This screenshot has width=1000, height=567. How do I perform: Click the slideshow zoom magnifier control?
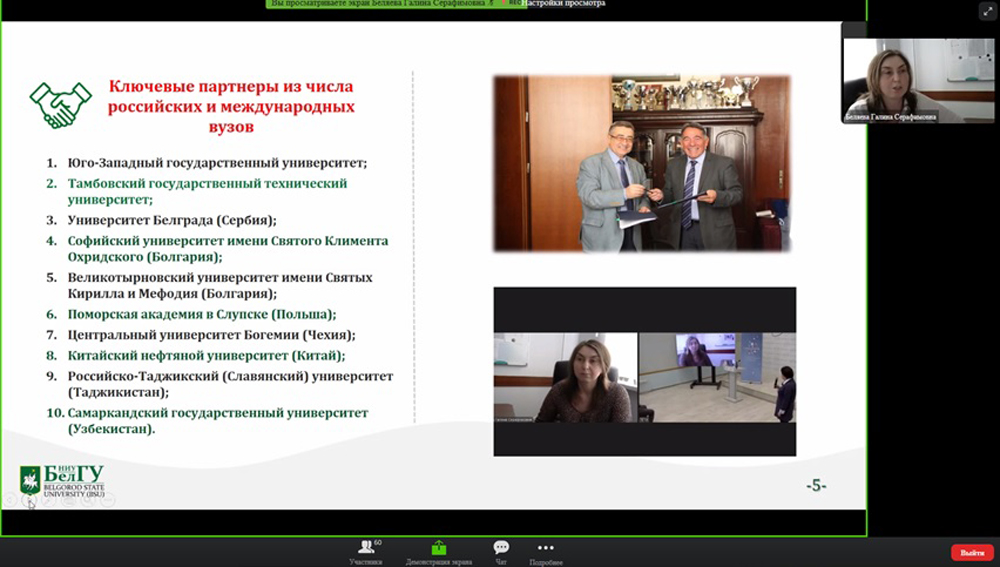coord(88,499)
